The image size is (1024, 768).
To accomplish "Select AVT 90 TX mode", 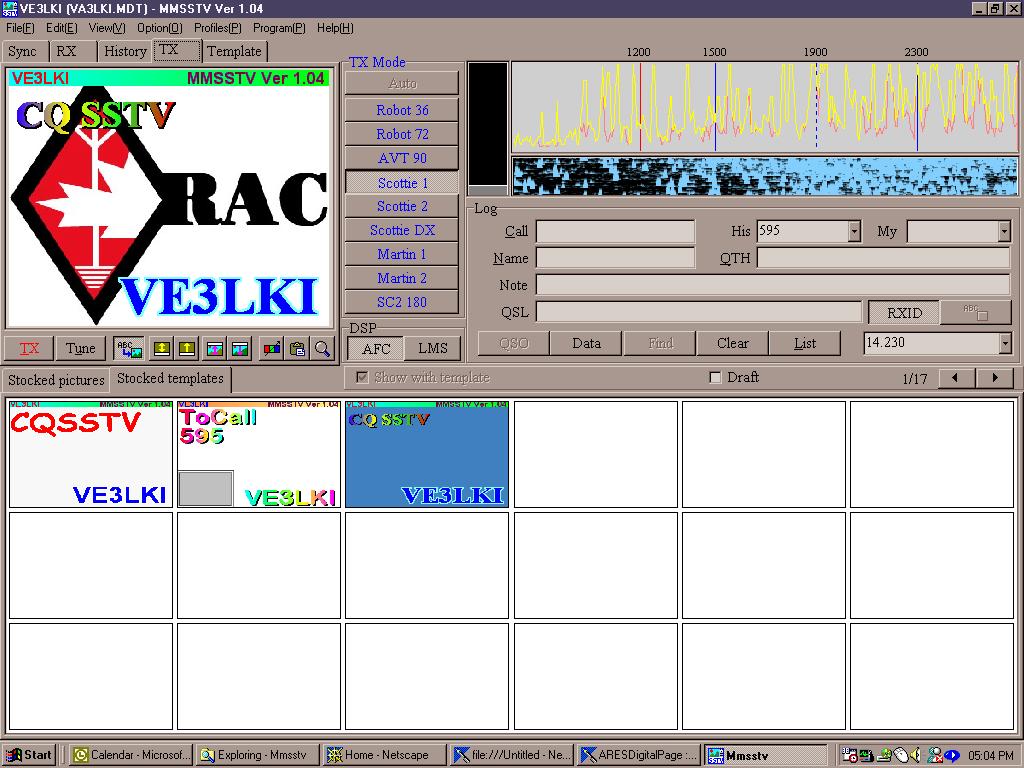I will [402, 159].
